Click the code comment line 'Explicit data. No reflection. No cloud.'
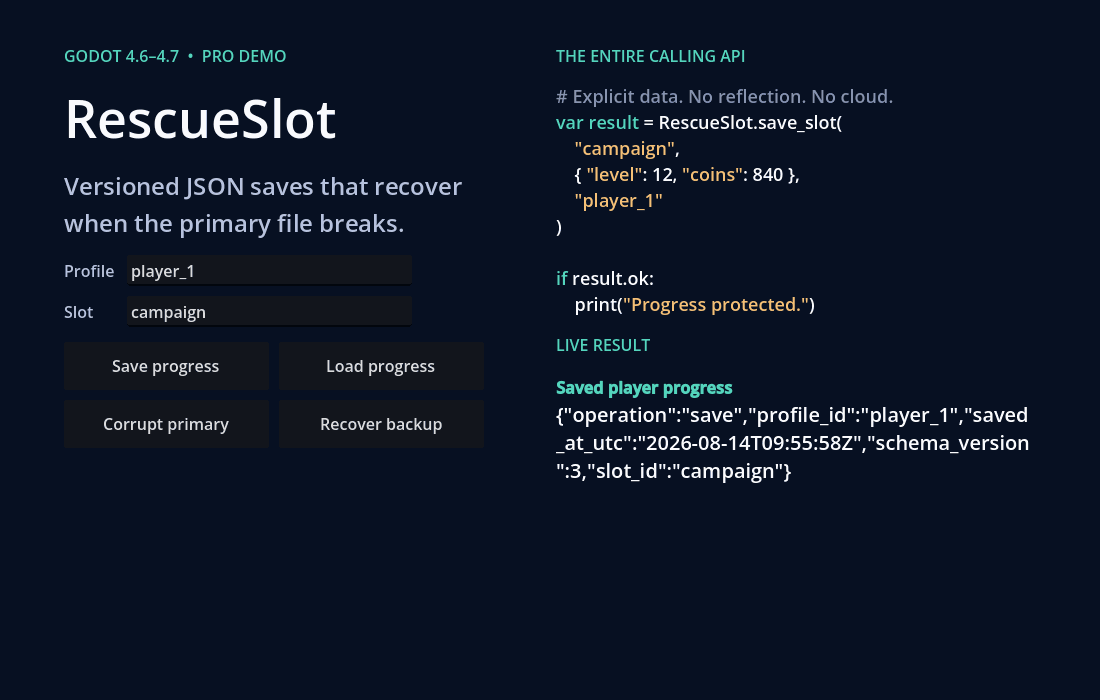Viewport: 1100px width, 700px height. pyautogui.click(x=725, y=97)
